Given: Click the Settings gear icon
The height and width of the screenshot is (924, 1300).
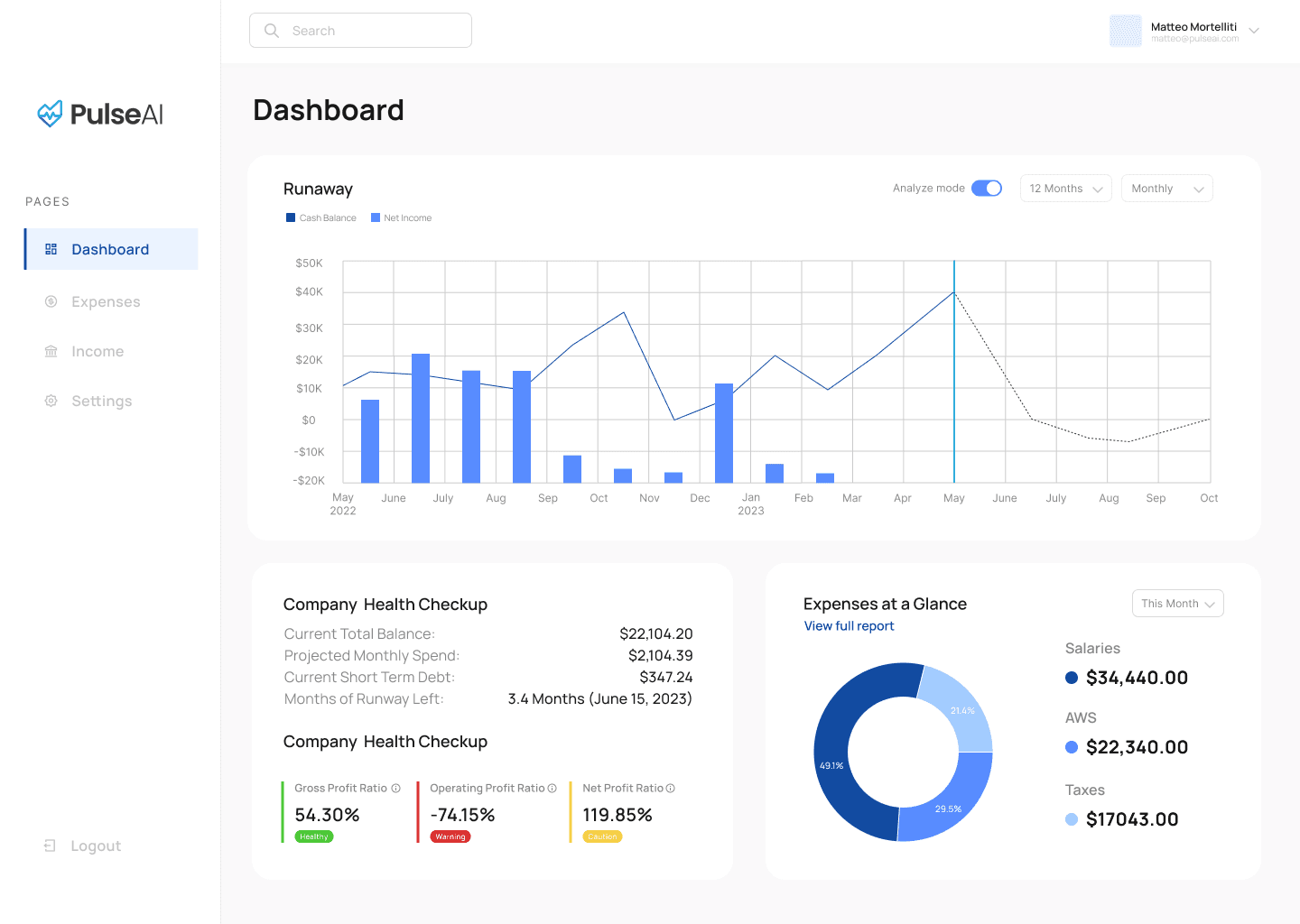Looking at the screenshot, I should [51, 401].
